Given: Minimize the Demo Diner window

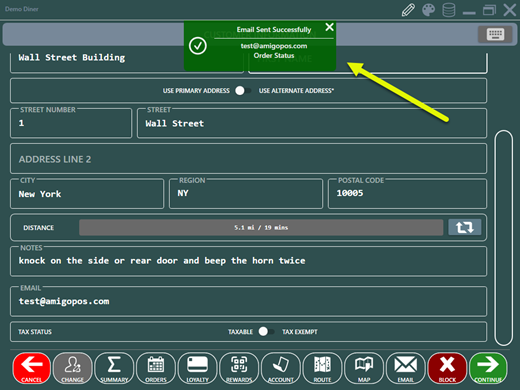Looking at the screenshot, I should pyautogui.click(x=469, y=13).
